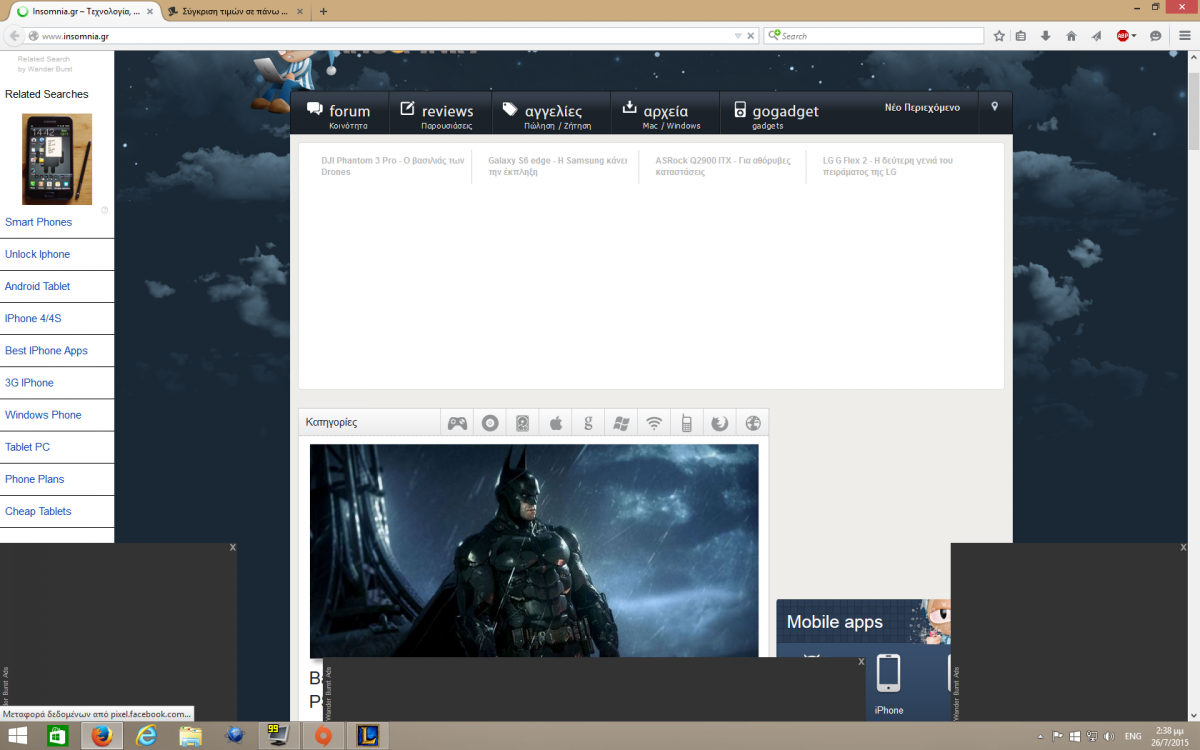1200x750 pixels.
Task: Open the 3G IPhone related search
Action: (x=29, y=382)
